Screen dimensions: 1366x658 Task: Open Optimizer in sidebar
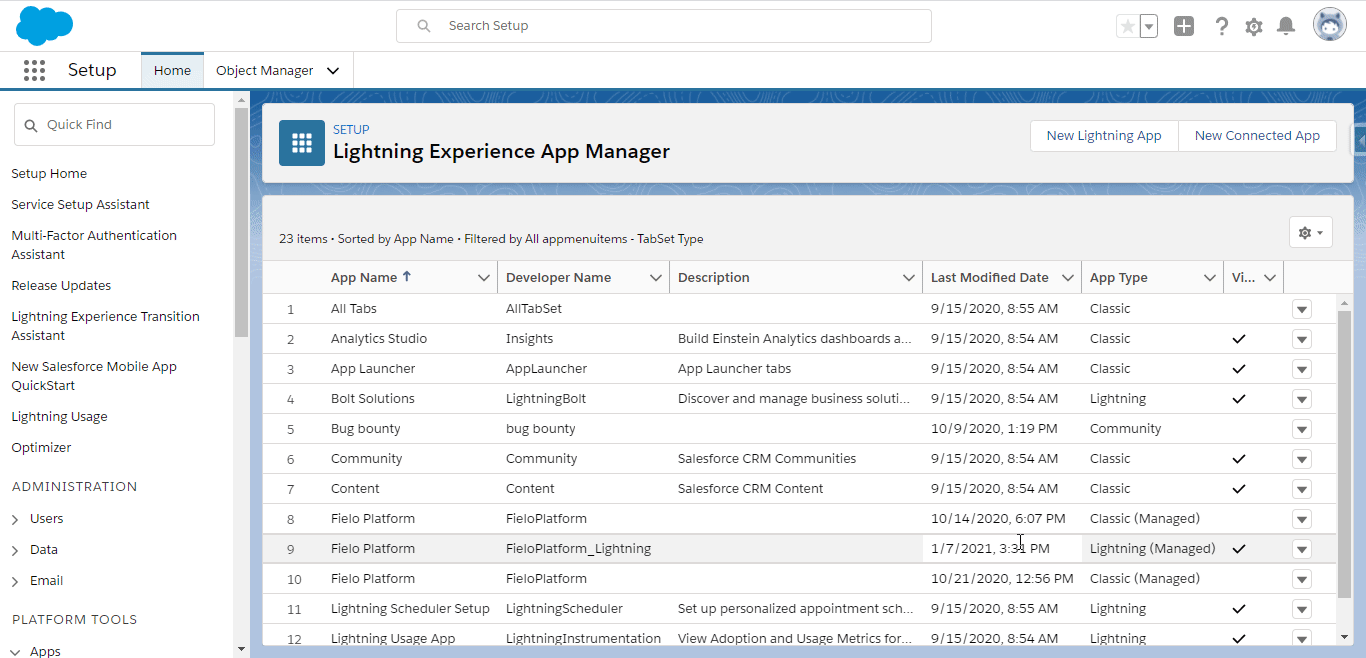click(x=41, y=448)
